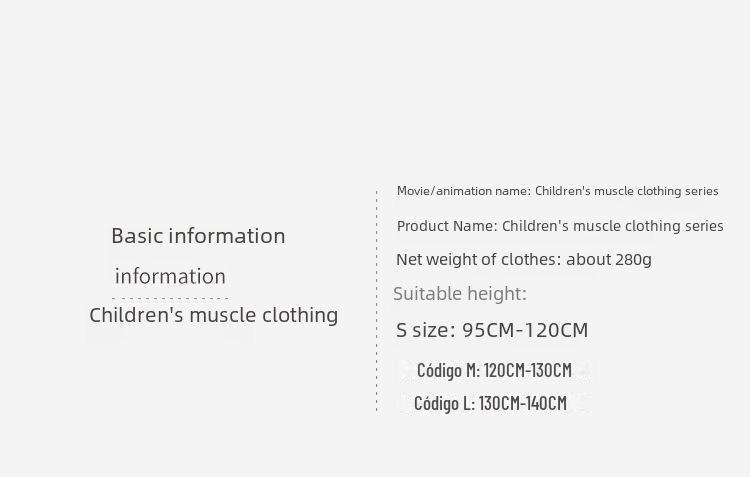Screen dimensions: 750x477
Task: Click the horizontal dashed line under 'information'
Action: (170, 298)
